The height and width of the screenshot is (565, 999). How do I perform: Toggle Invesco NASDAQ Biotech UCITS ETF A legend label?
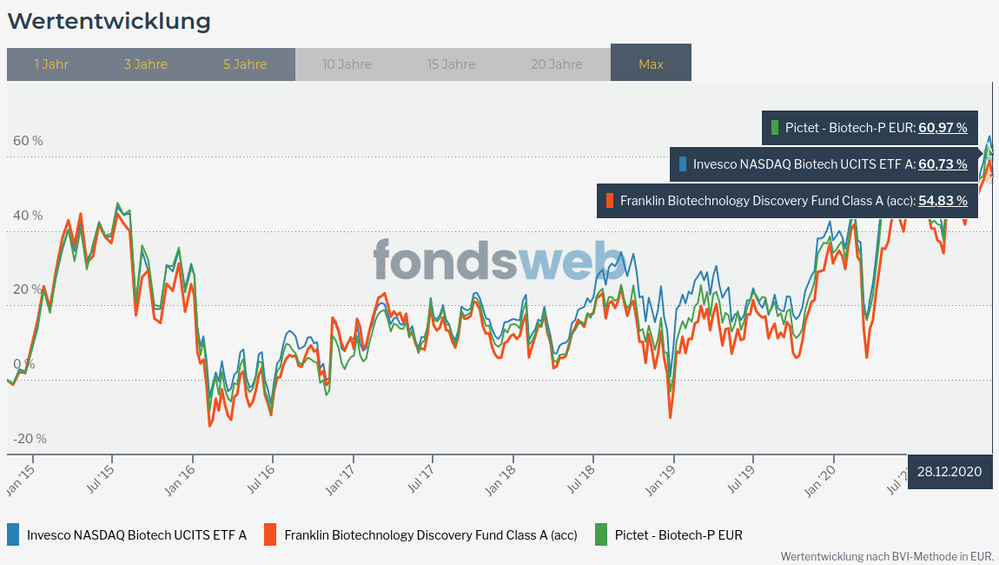137,534
